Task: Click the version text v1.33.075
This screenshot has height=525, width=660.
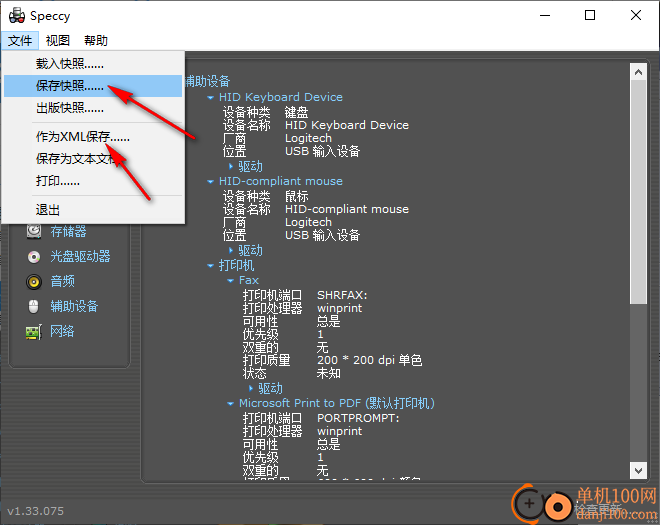Action: coord(35,511)
